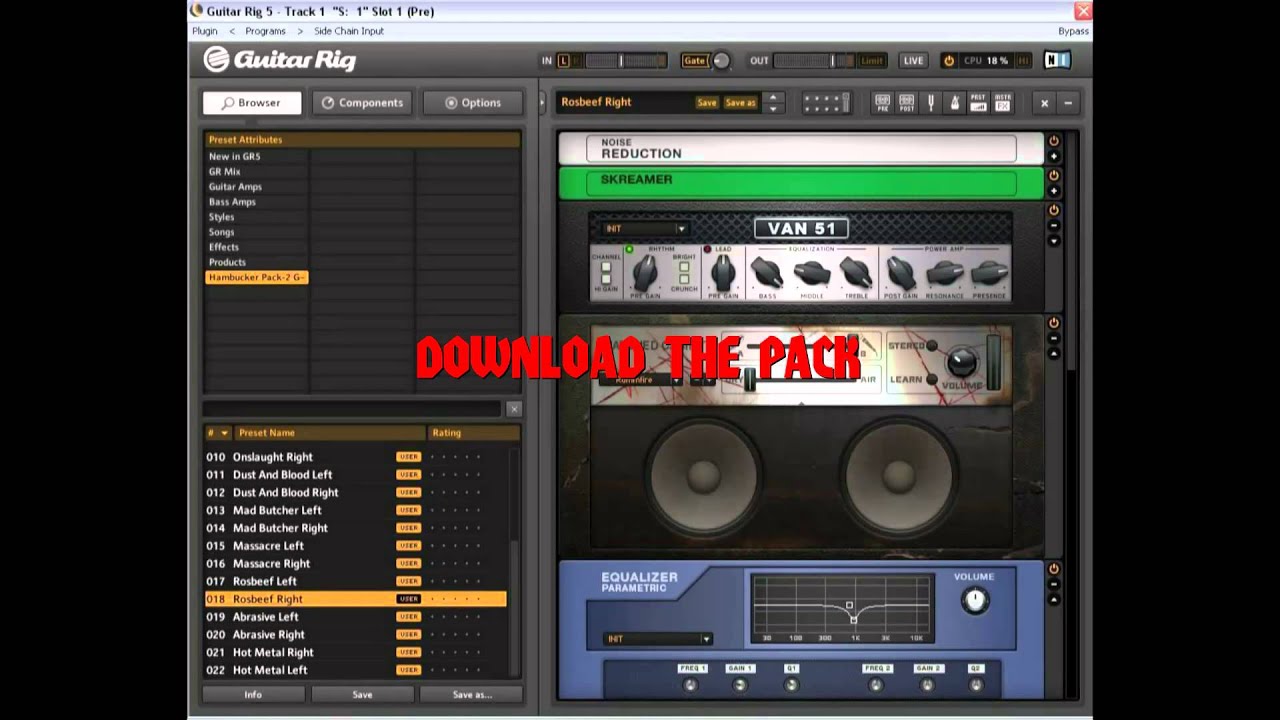Open the tuner fork icon
This screenshot has height=720, width=1280.
tap(930, 103)
